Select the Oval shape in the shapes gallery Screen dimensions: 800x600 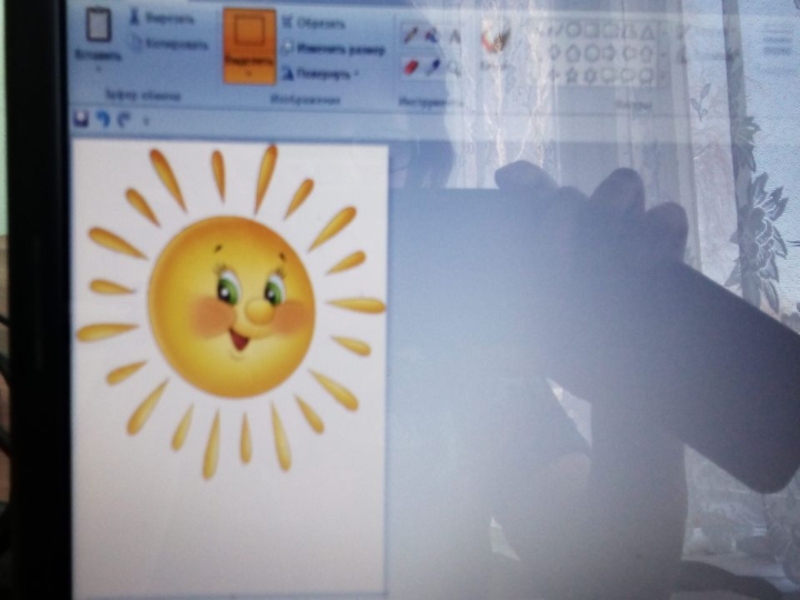(572, 30)
